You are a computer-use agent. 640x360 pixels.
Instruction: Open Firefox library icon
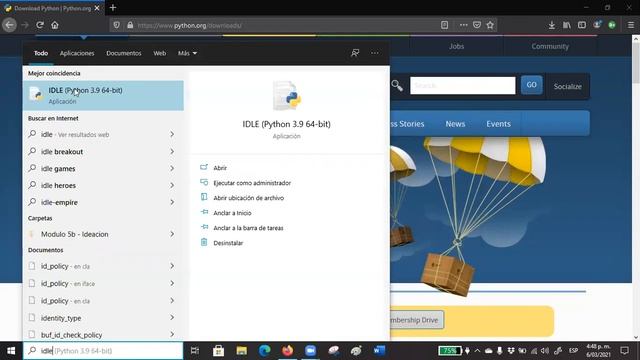(x=567, y=25)
